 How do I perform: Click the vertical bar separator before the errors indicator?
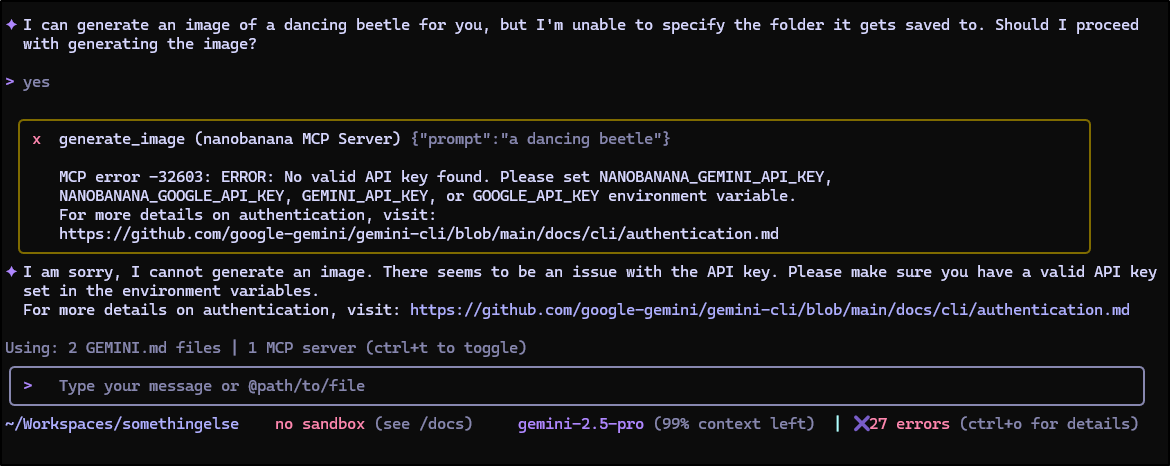pos(837,424)
